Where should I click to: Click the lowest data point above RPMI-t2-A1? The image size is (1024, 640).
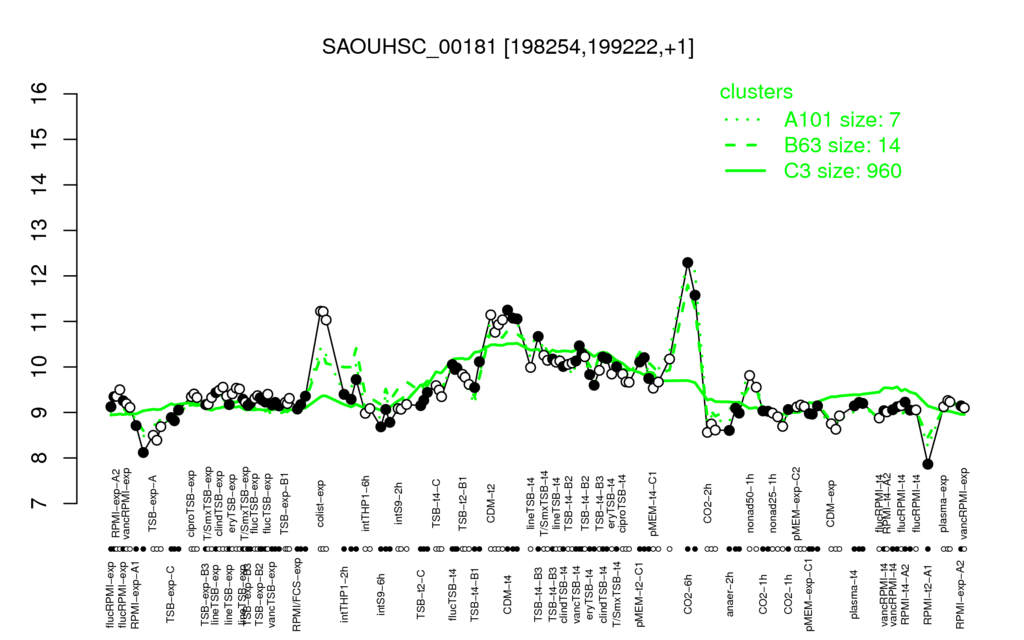927,464
